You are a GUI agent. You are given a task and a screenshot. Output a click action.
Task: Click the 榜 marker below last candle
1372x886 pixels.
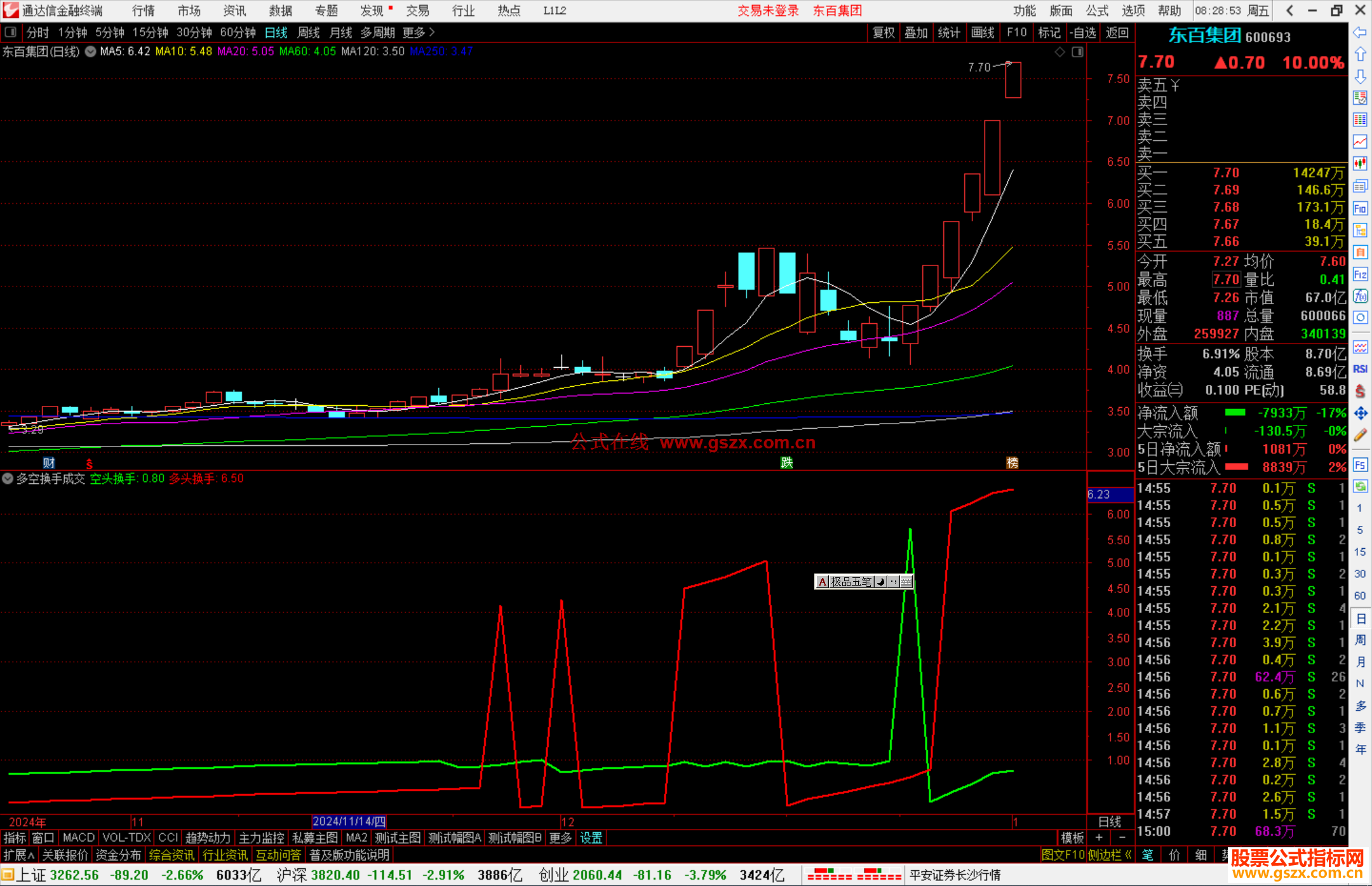[x=1012, y=463]
